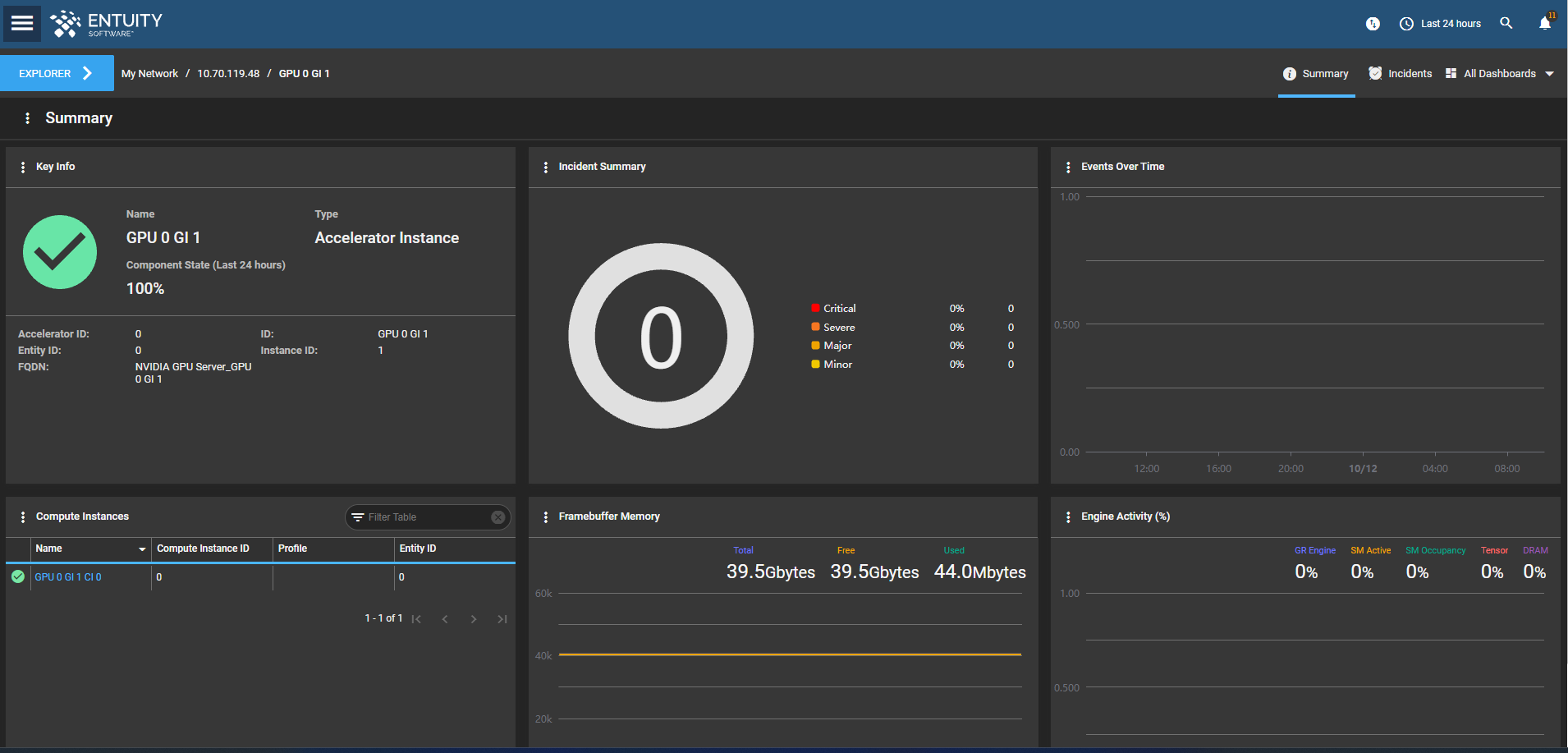Click the Minor yellow legend swatch
Image resolution: width=1568 pixels, height=753 pixels.
point(815,364)
